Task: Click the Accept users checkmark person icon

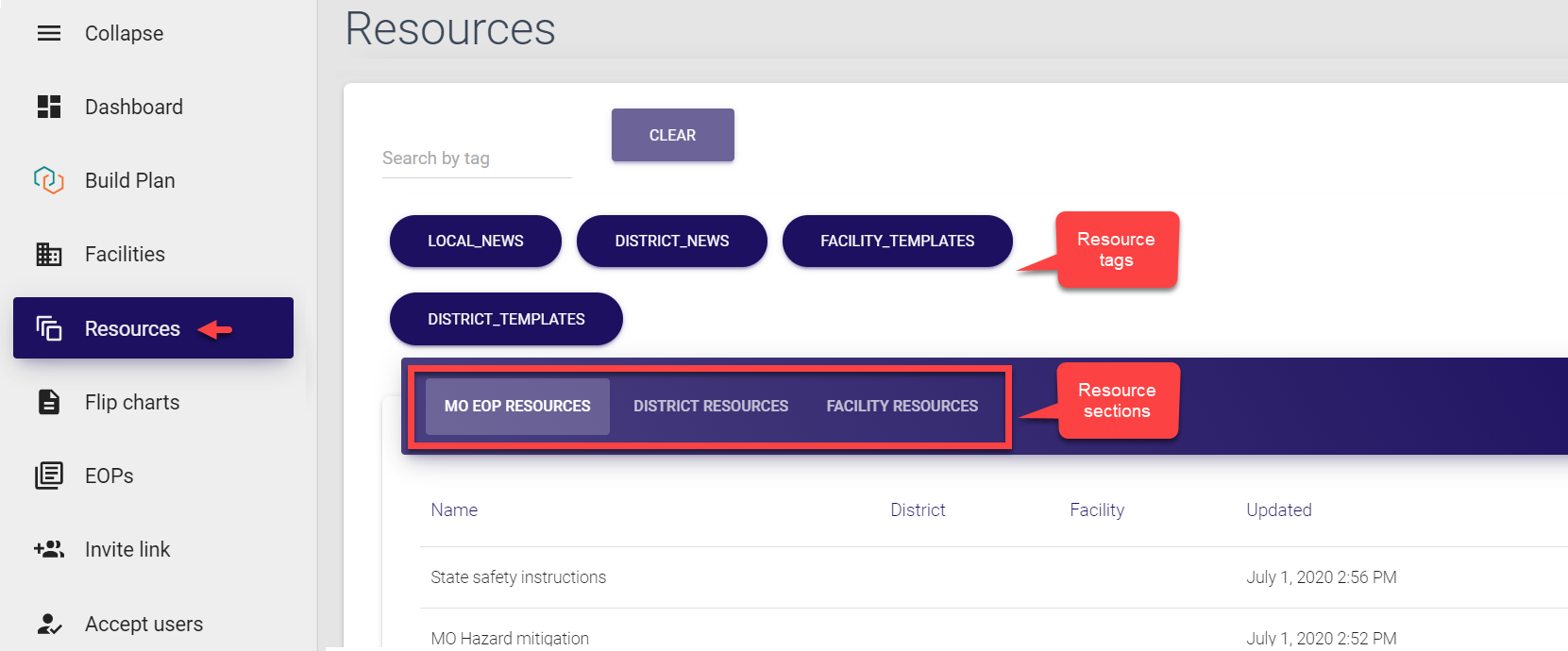Action: point(49,624)
